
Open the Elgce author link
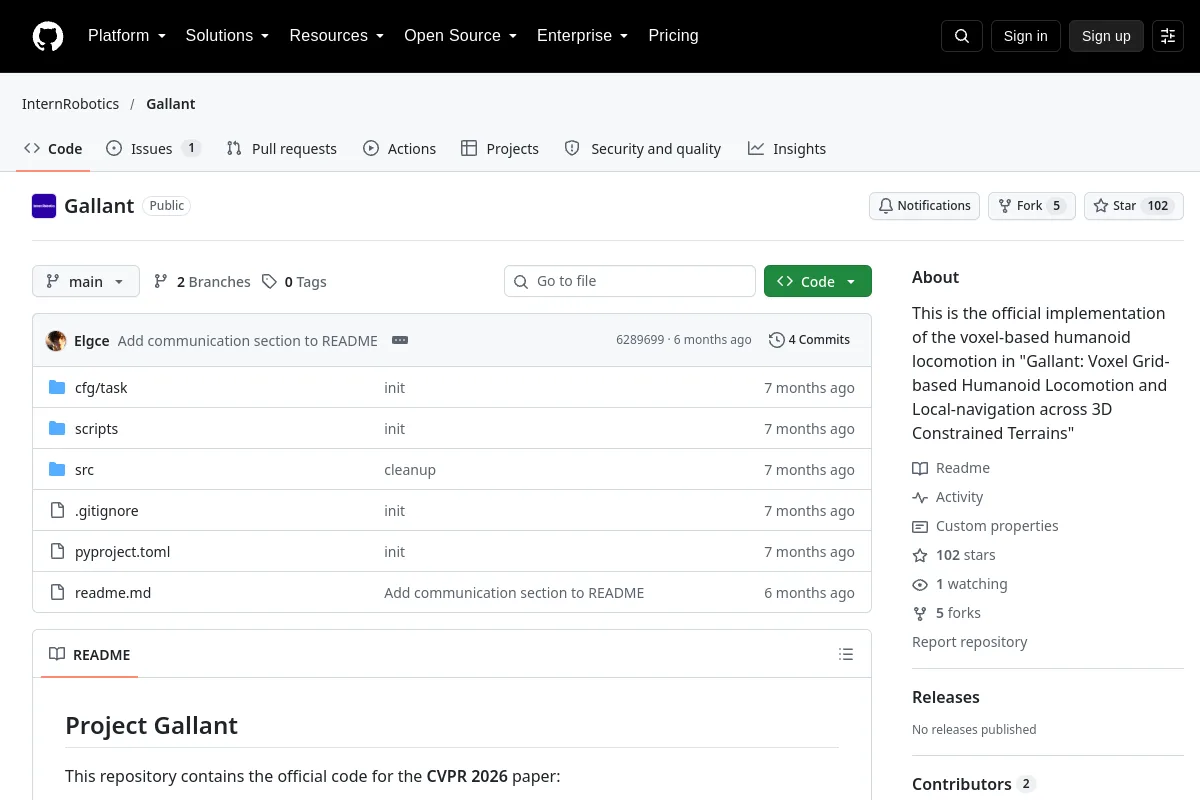point(92,341)
